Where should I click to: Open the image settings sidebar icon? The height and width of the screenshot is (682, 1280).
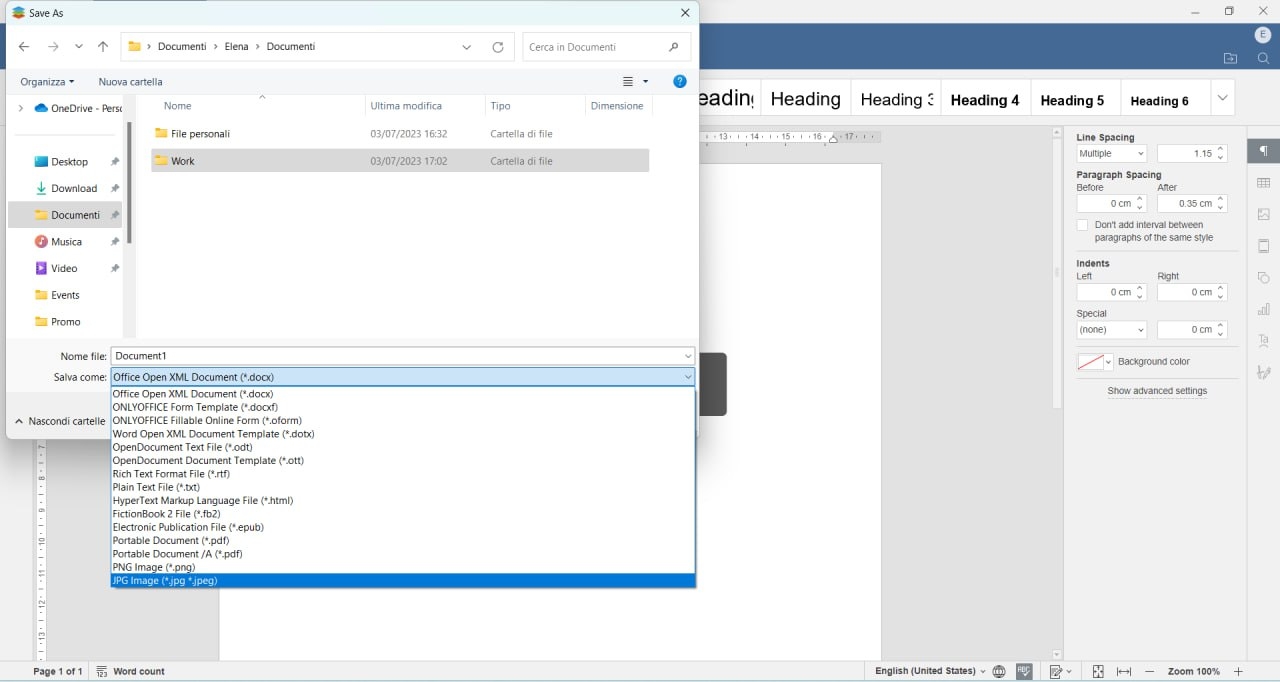1263,214
